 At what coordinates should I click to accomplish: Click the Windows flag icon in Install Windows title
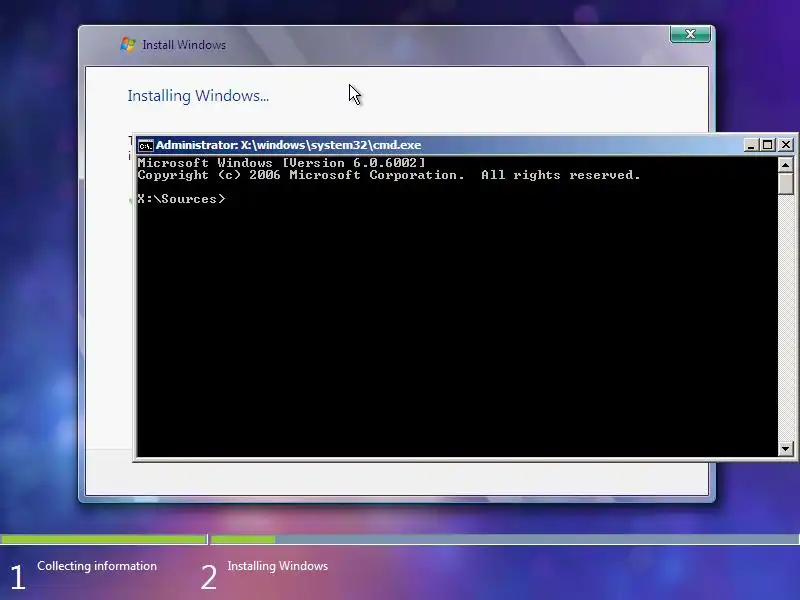tap(128, 44)
